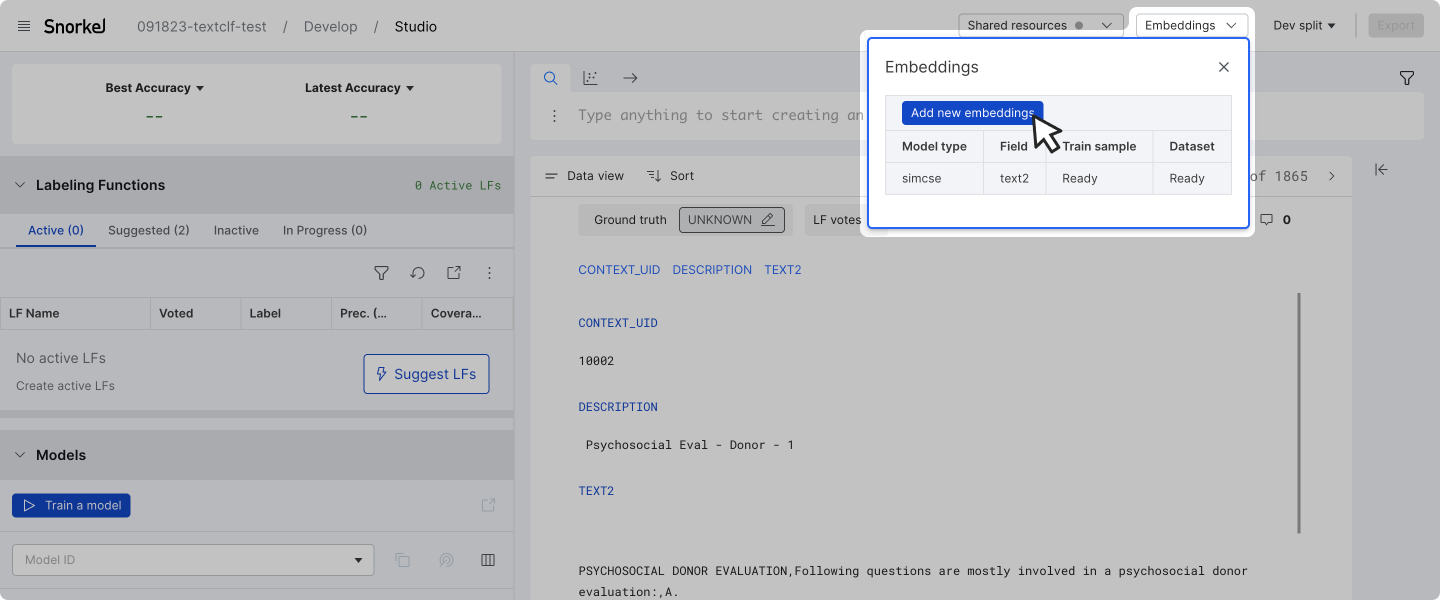Screen dimensions: 1440x600
Task: Open the Embeddings dropdown
Action: click(1192, 26)
